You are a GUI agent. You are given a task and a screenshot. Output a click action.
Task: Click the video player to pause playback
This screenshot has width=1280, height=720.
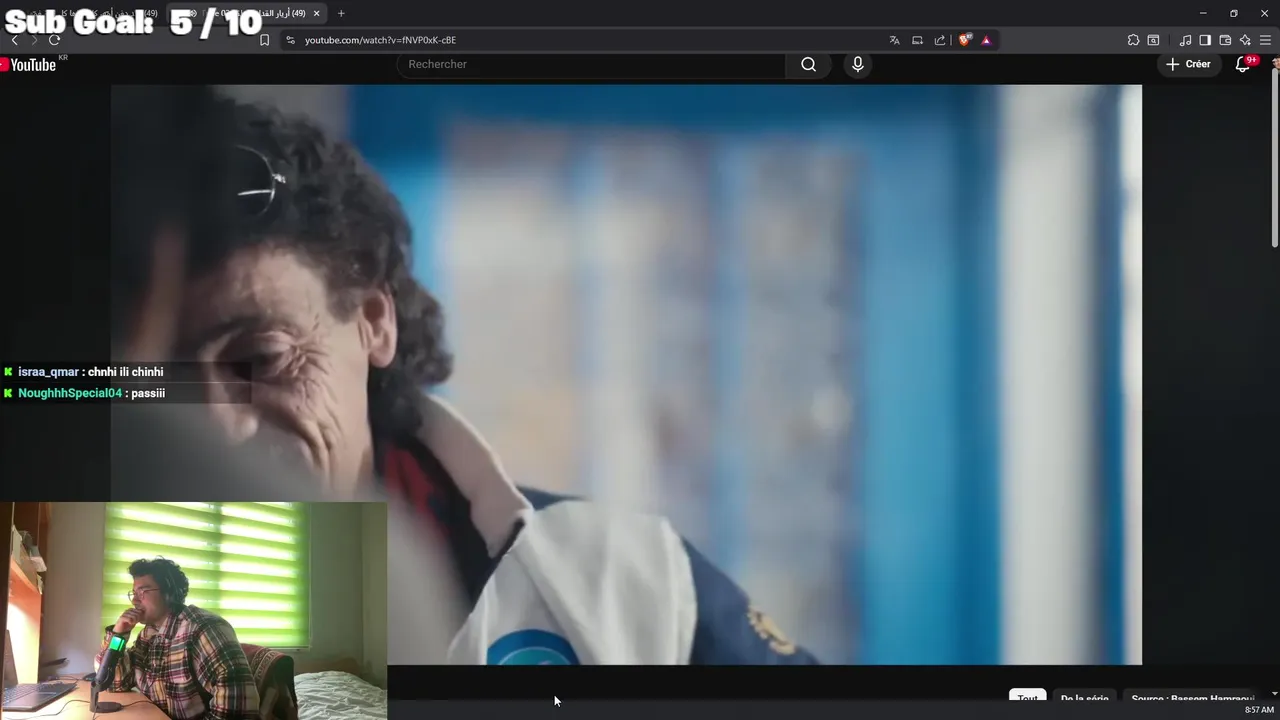click(626, 374)
